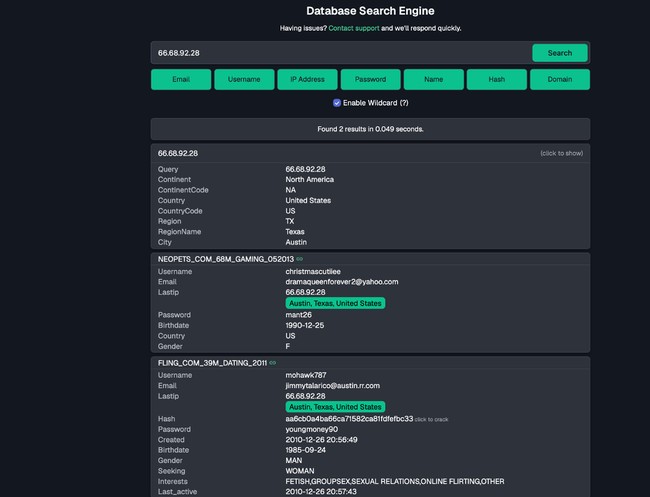The image size is (650, 497).
Task: Click the RegionName value Texas
Action: (295, 232)
